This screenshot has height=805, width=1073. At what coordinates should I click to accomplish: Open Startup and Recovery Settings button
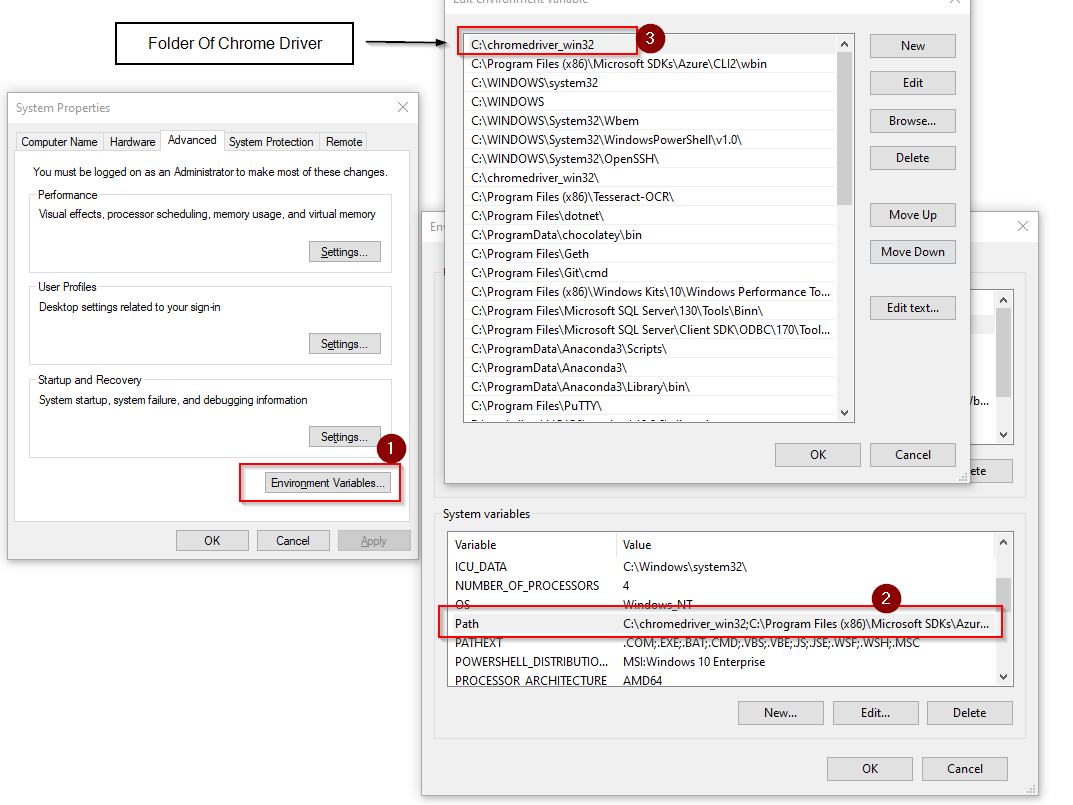pos(345,437)
